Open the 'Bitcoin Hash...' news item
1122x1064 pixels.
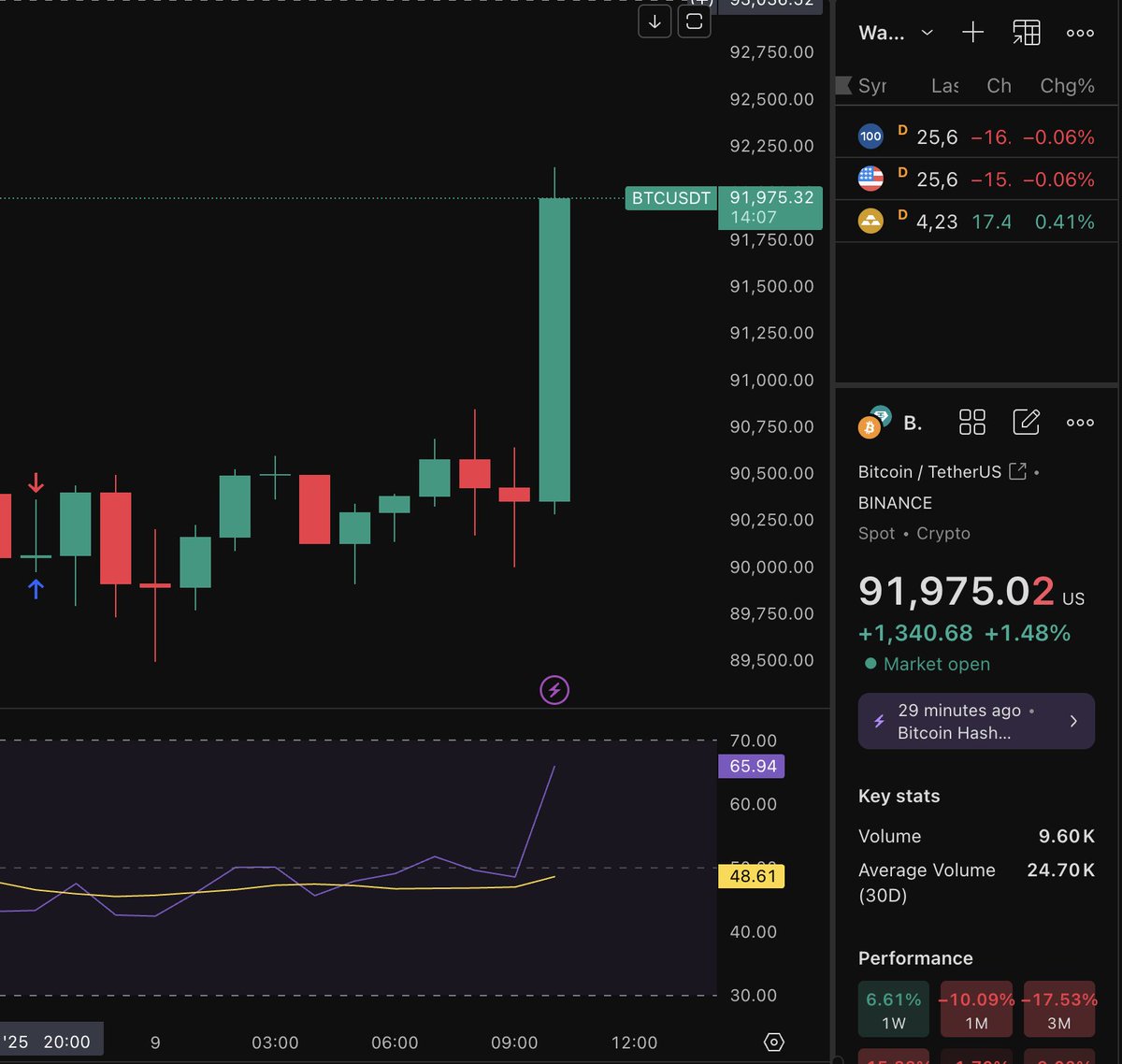[x=976, y=721]
